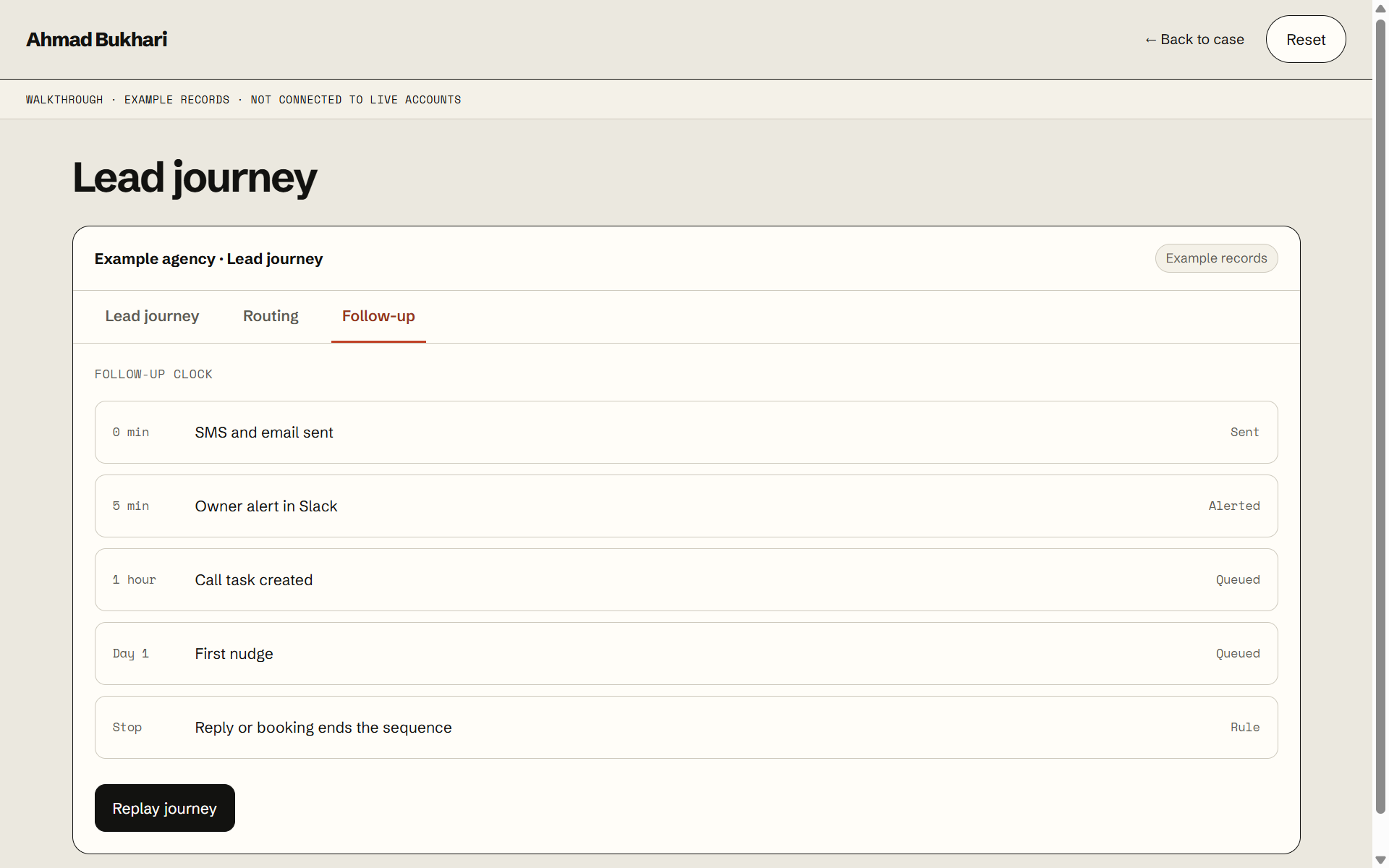
Task: Click the Replay journey button
Action: pyautogui.click(x=165, y=808)
